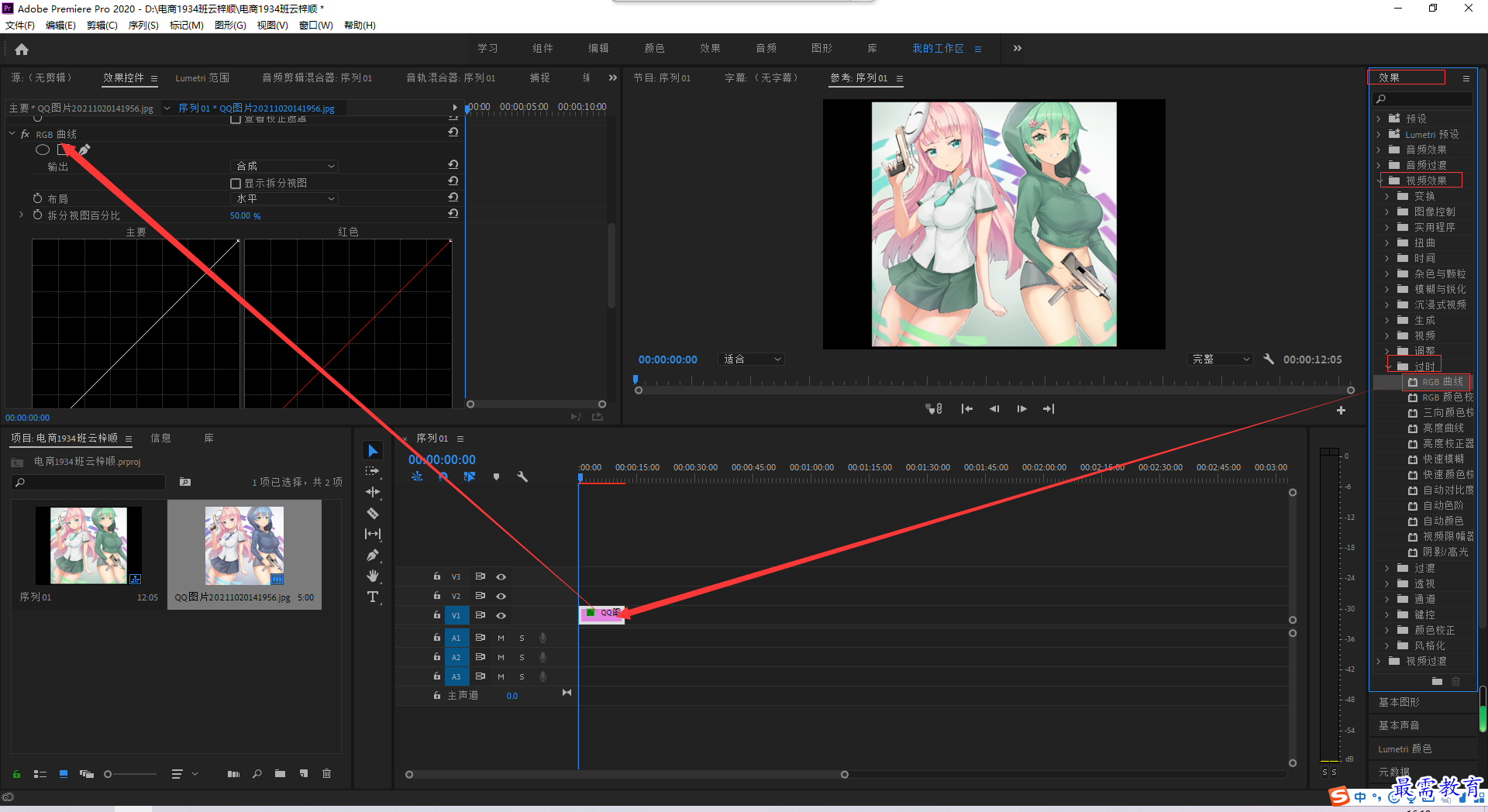The height and width of the screenshot is (812, 1488).
Task: Select the Pen tool in timeline toolbar
Action: pyautogui.click(x=373, y=555)
